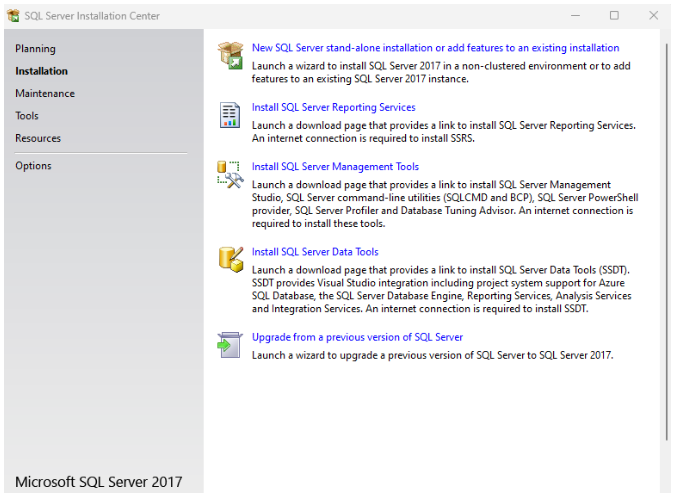Viewport: 674px width, 501px height.
Task: Switch to the Maintenance section
Action: [x=45, y=93]
